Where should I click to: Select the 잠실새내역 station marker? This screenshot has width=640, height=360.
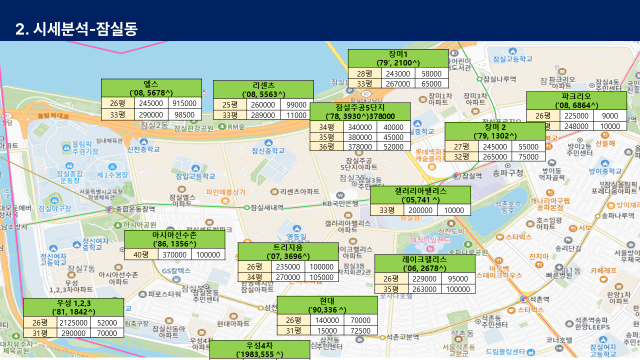pyautogui.click(x=247, y=208)
